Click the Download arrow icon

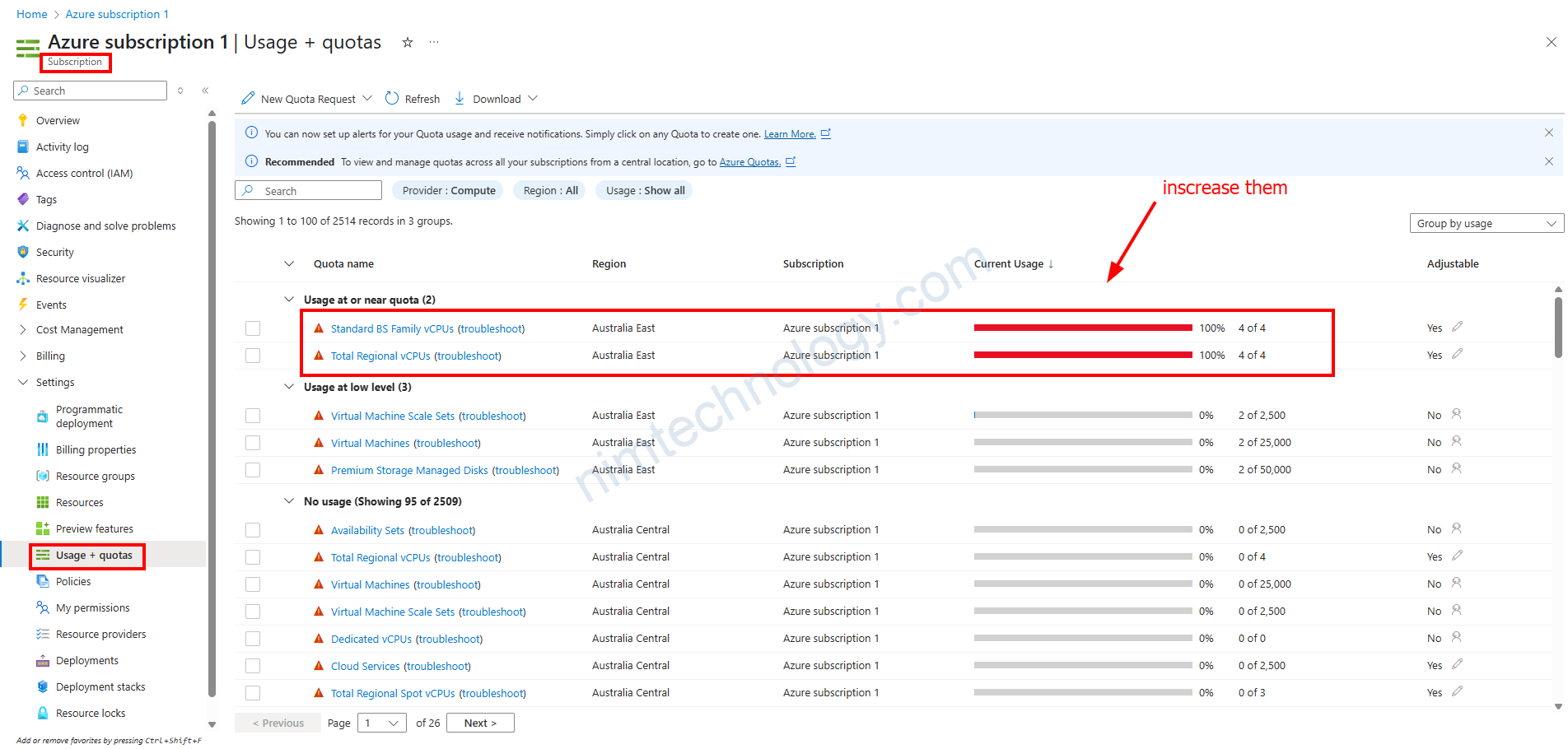point(460,99)
